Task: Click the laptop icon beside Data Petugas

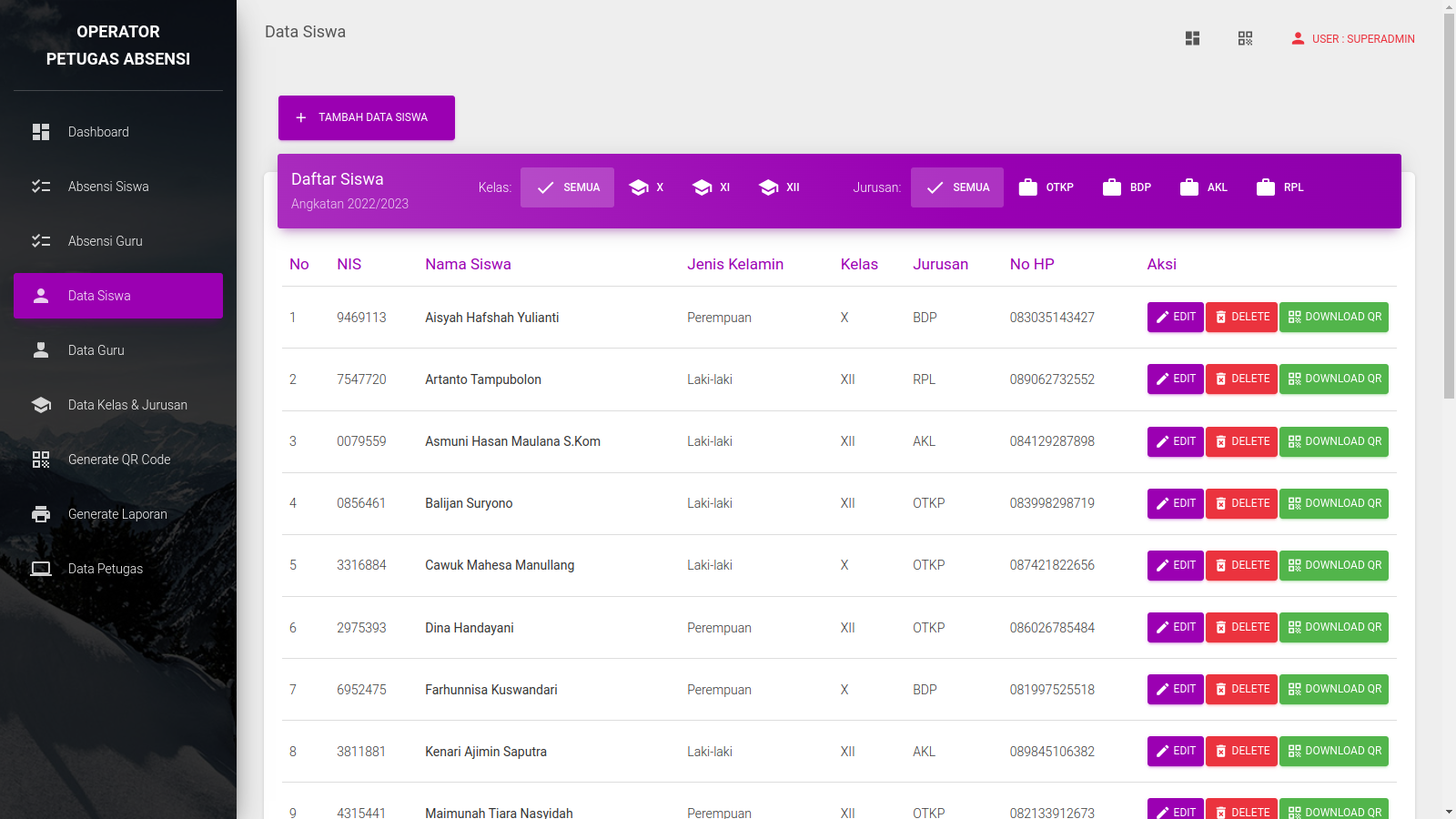Action: (x=41, y=569)
